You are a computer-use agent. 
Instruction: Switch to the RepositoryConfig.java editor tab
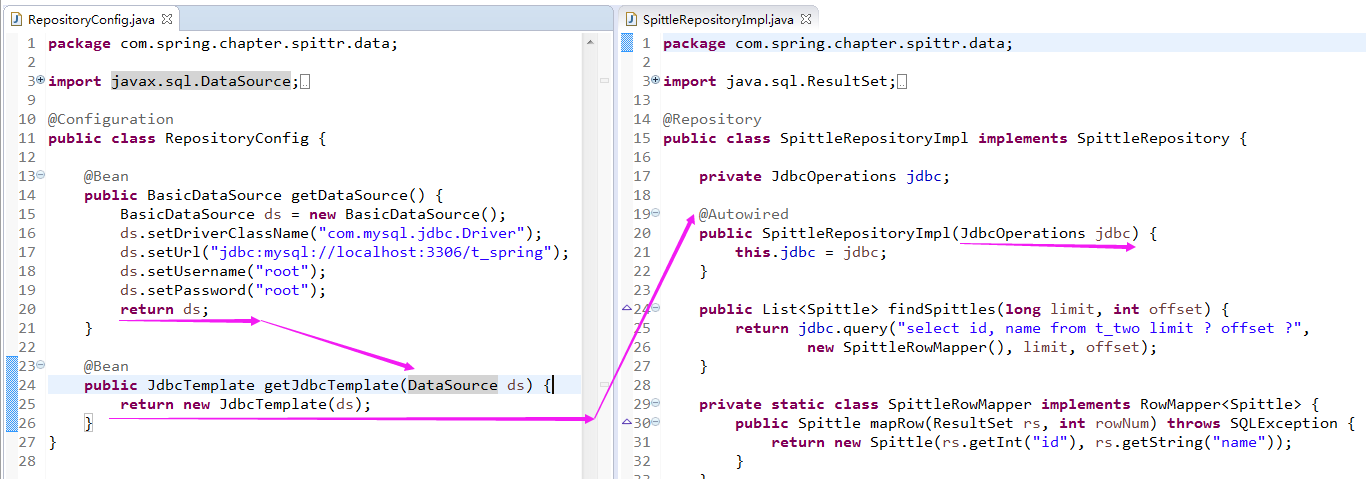click(91, 19)
